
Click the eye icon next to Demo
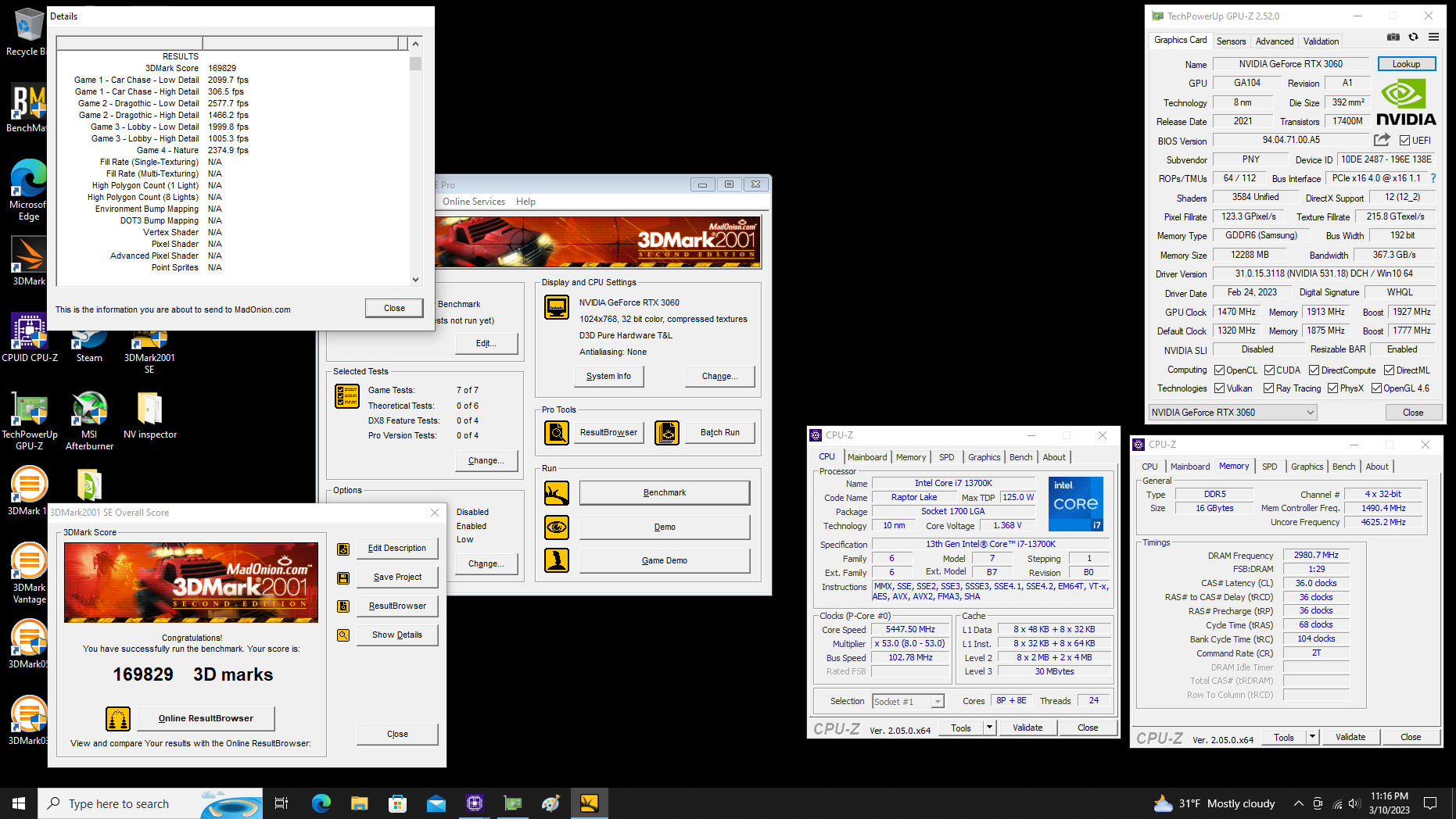click(557, 527)
